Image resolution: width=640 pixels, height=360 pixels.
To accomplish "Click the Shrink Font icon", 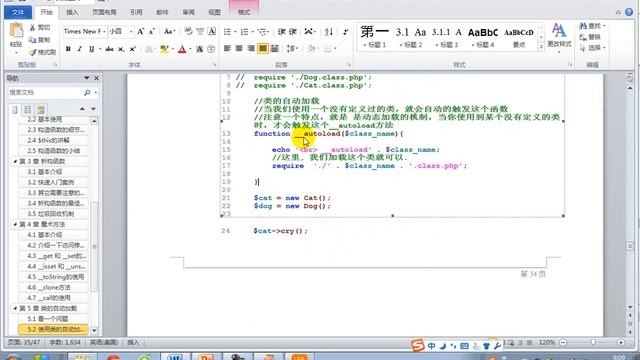I will [x=151, y=31].
